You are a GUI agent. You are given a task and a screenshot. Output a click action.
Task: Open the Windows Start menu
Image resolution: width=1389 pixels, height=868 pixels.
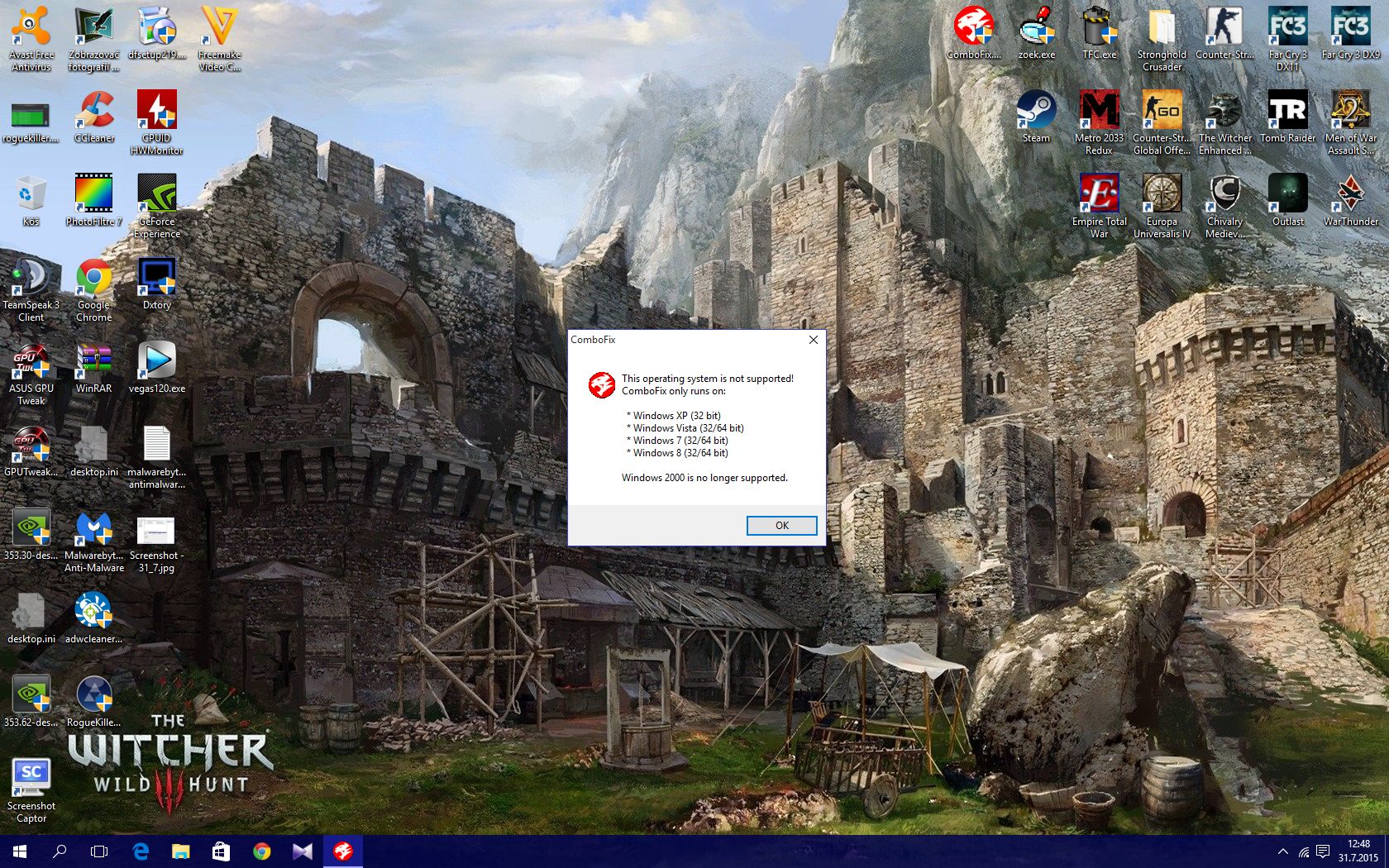point(20,851)
